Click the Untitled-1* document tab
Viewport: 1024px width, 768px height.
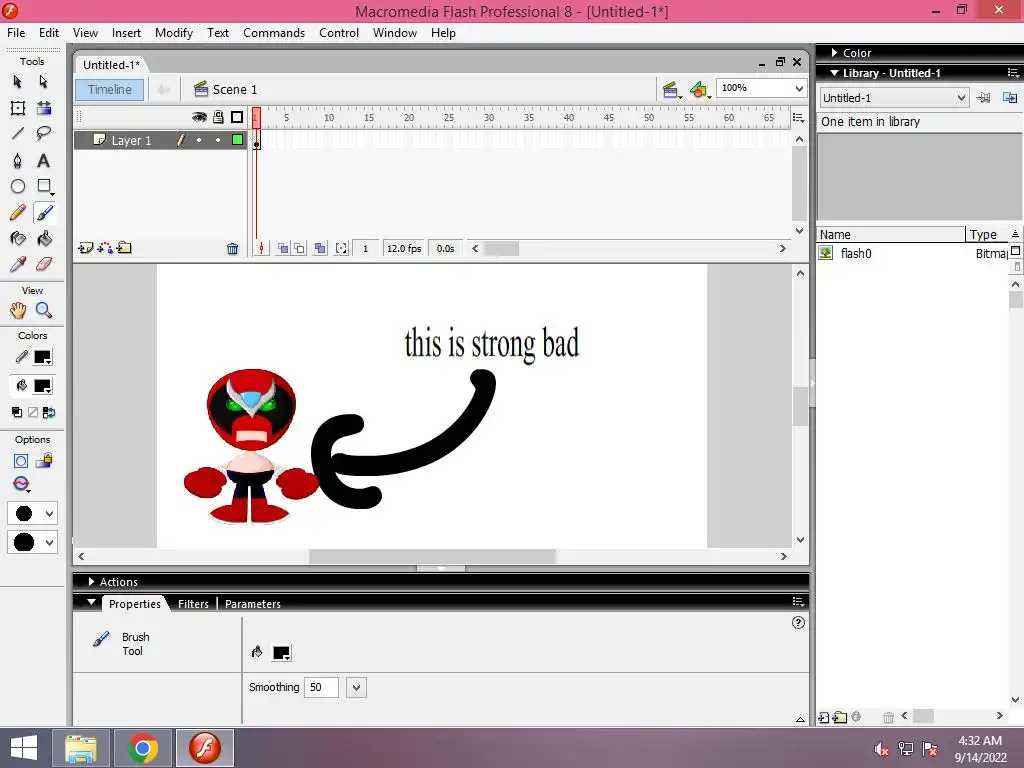pyautogui.click(x=111, y=65)
